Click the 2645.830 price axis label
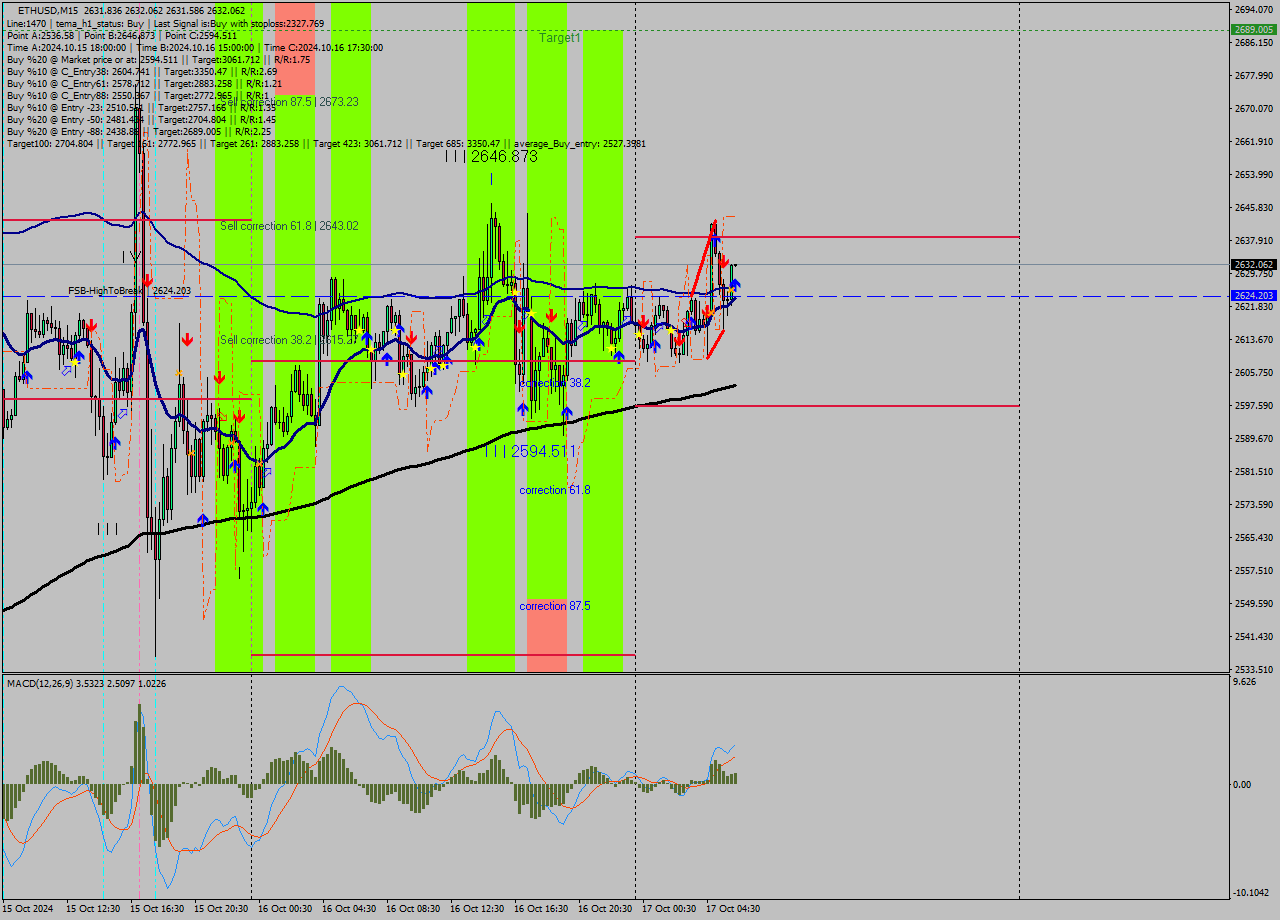This screenshot has height=920, width=1280. click(1253, 207)
